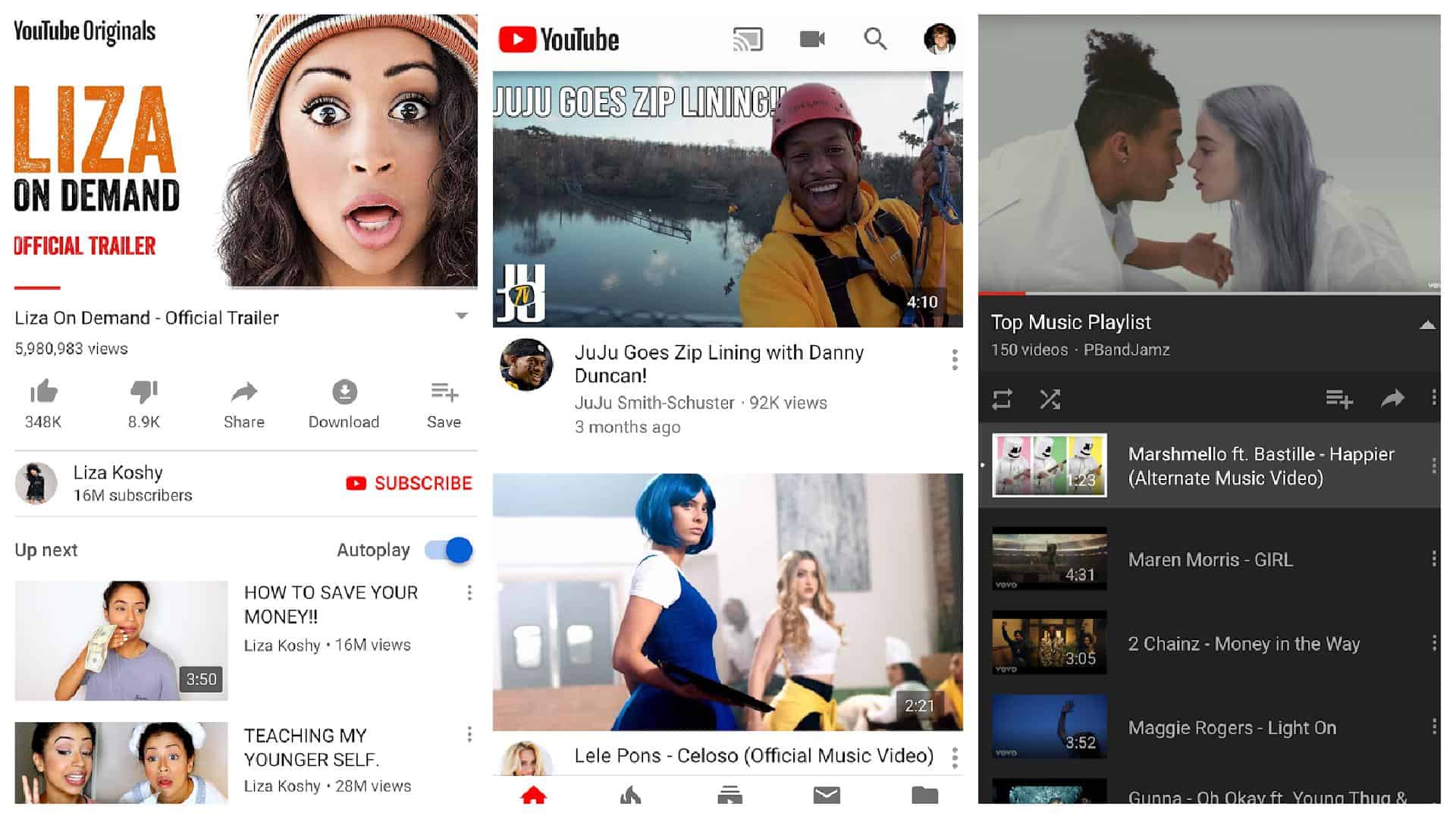Tap the Liza On Demand trailer player
The height and width of the screenshot is (819, 1456).
click(x=246, y=150)
